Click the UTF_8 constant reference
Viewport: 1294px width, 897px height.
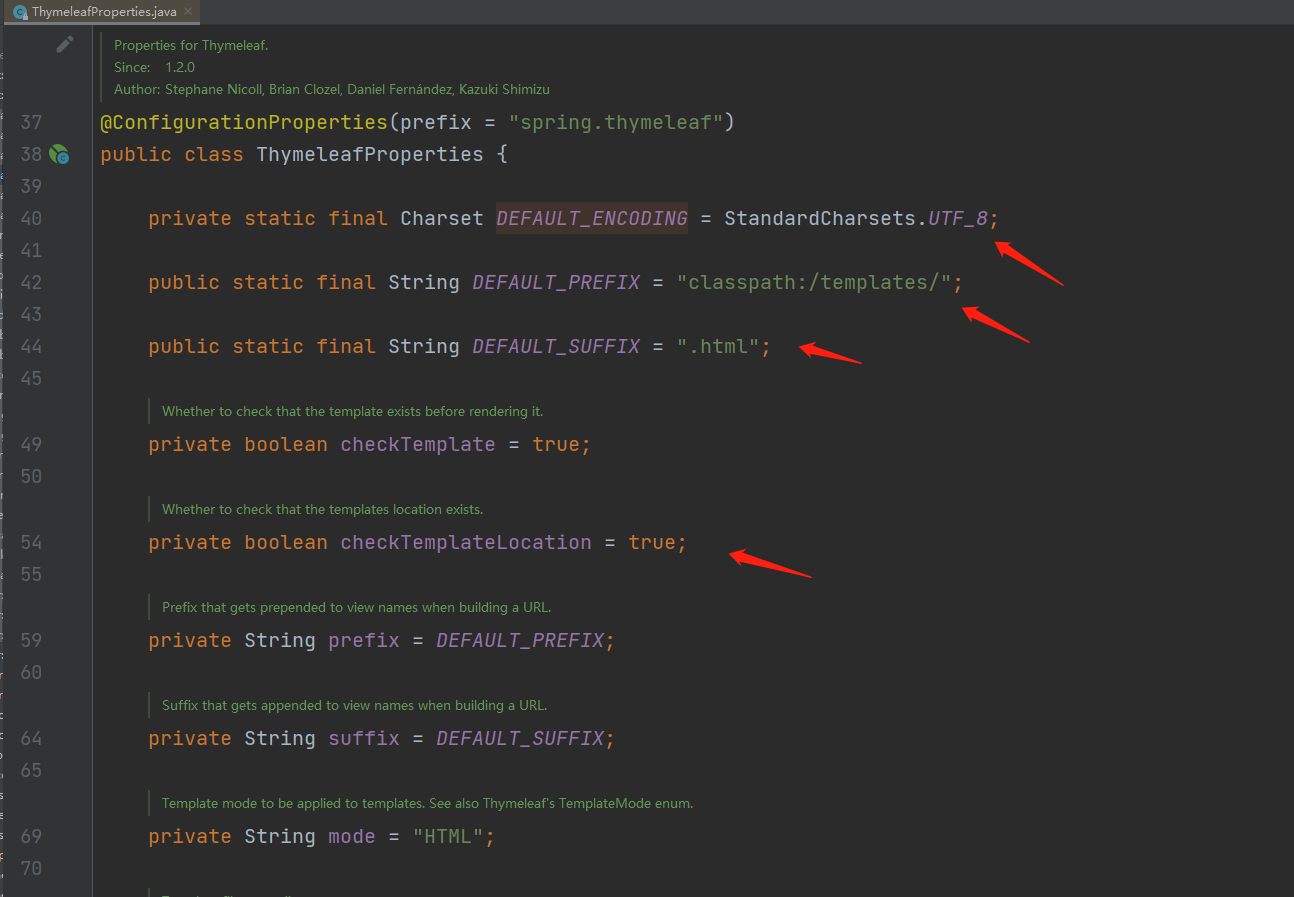pyautogui.click(x=958, y=218)
